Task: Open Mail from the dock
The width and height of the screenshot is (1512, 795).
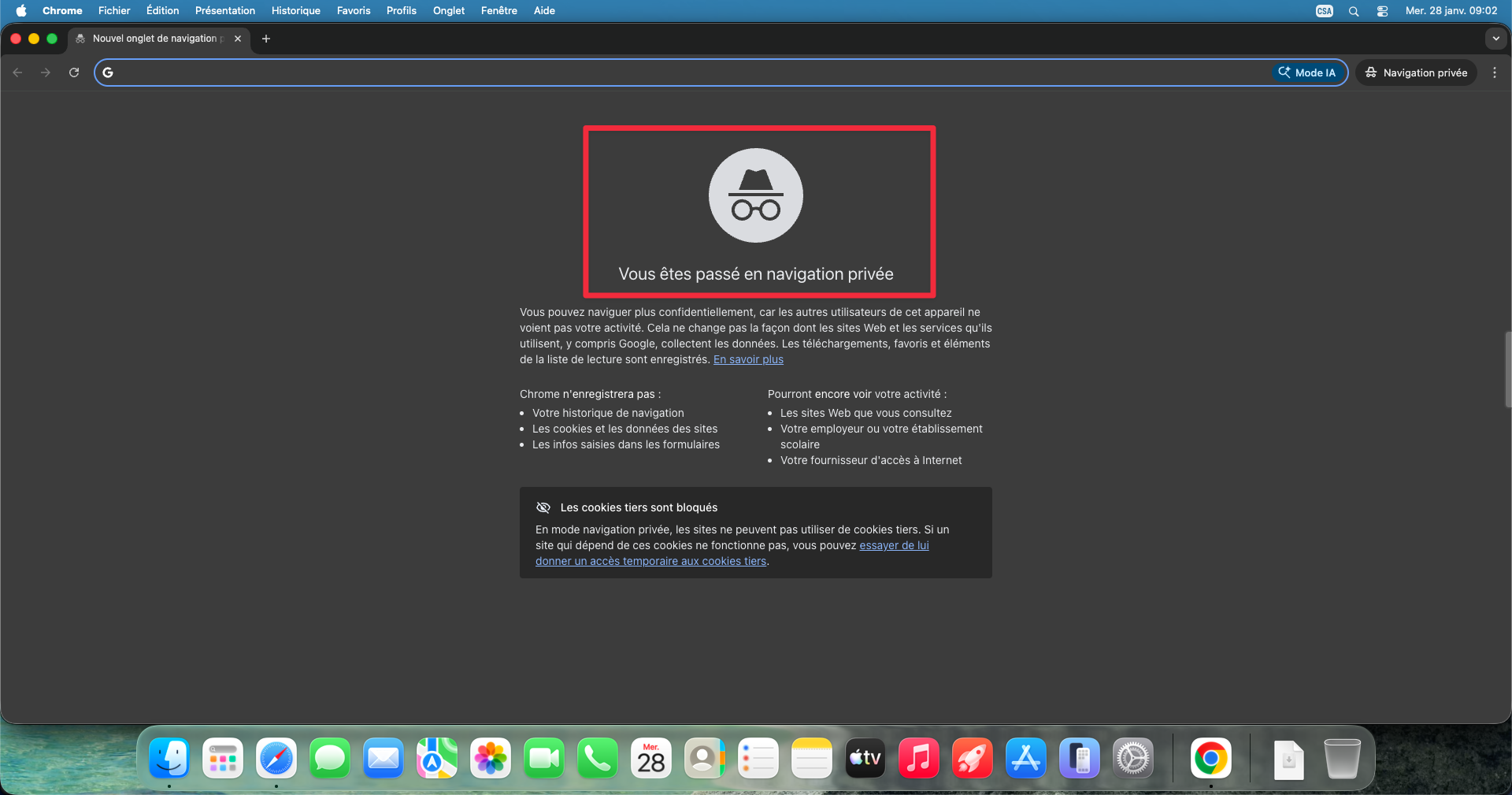Action: pos(384,758)
